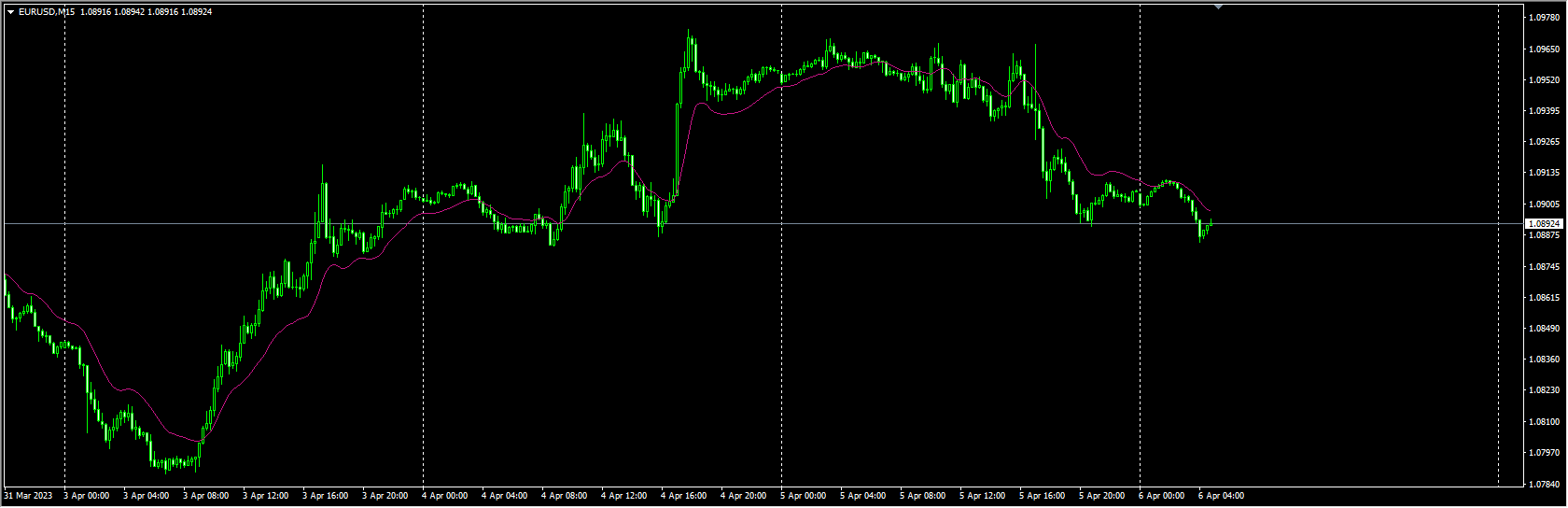The width and height of the screenshot is (1568, 508).
Task: Click the 5 Apr 04:00 time label
Action: click(x=863, y=496)
